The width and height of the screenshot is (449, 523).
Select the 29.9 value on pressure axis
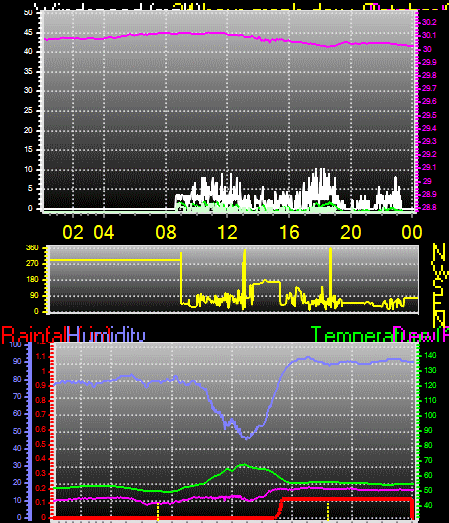(x=429, y=62)
